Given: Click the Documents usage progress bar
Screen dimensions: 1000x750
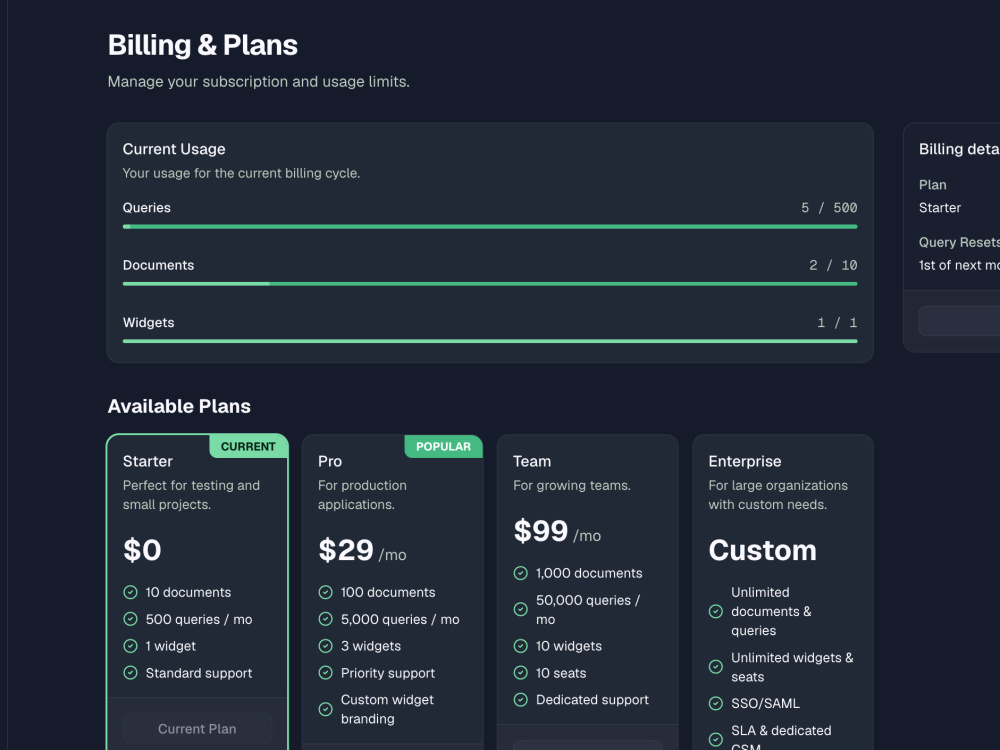Looking at the screenshot, I should coord(490,284).
